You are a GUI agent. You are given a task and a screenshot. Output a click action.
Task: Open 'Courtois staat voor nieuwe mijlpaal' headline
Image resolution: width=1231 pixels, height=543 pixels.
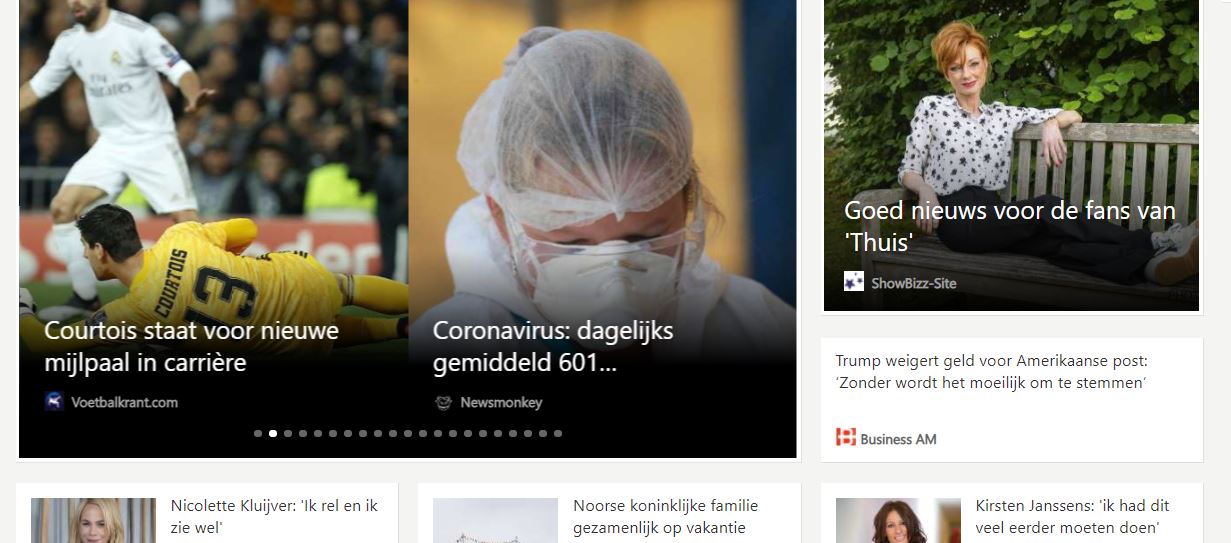(192, 346)
